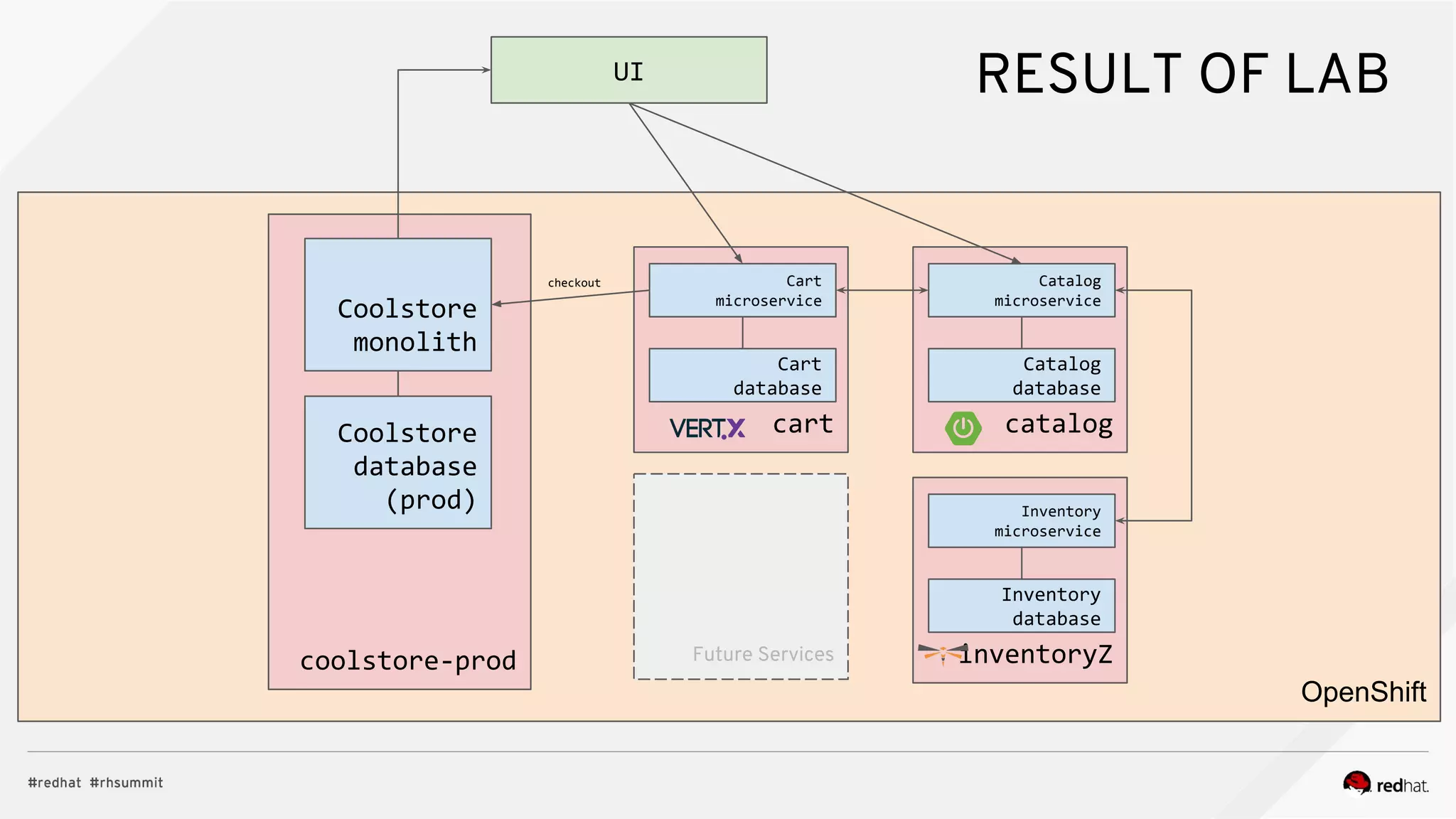Click the green Spring Boot power icon
The image size is (1456, 819).
[x=963, y=428]
